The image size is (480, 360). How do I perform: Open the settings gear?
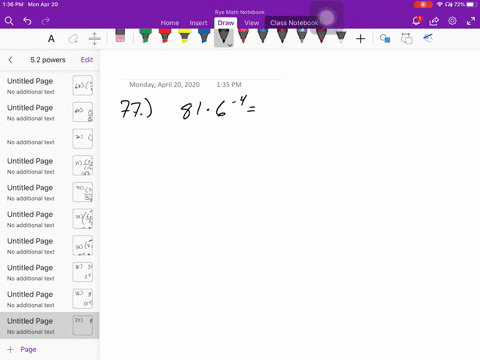point(452,21)
